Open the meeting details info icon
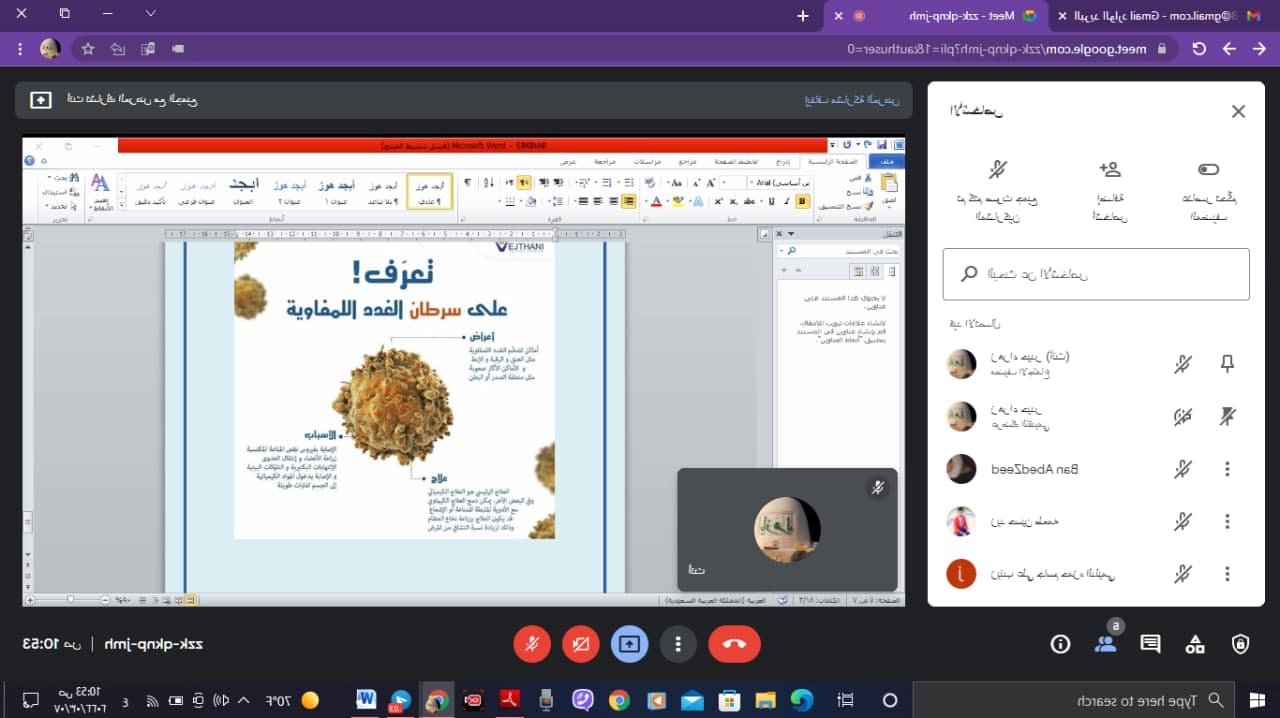1280x718 pixels. (1060, 644)
